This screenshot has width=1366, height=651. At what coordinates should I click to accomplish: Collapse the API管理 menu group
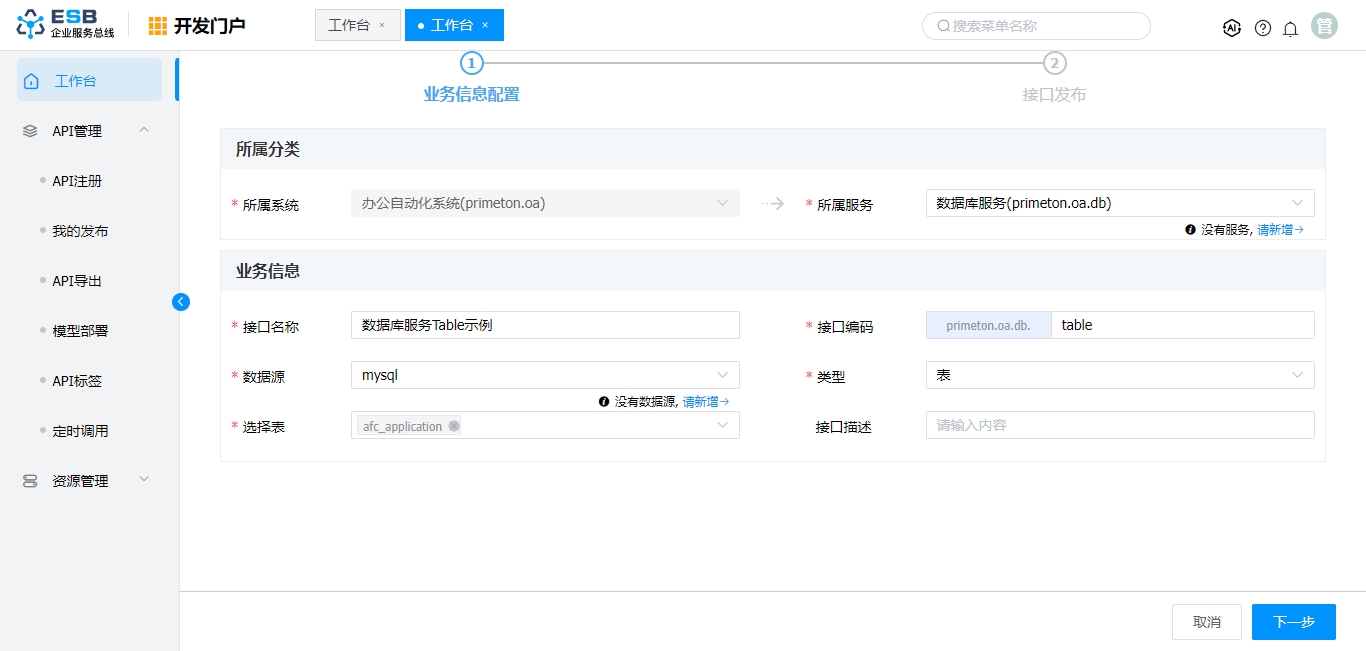coord(144,130)
